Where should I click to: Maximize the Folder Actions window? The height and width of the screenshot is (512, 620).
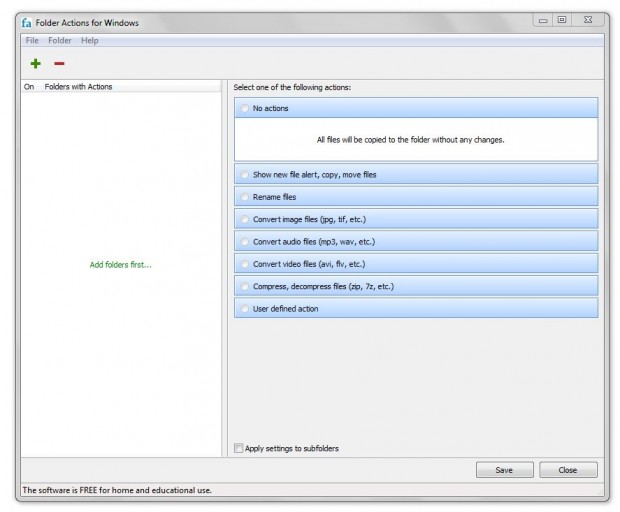[x=561, y=20]
